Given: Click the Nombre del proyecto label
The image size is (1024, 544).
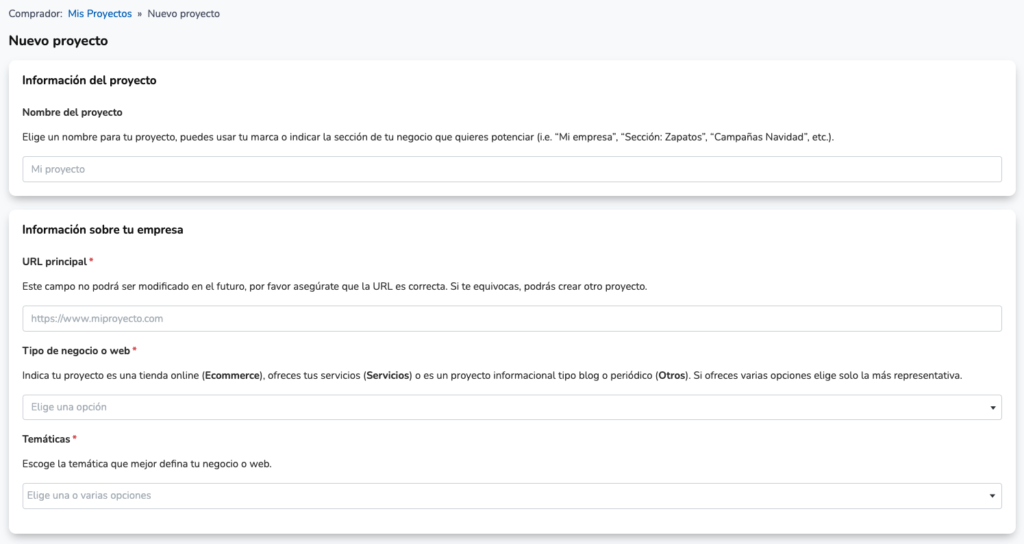Looking at the screenshot, I should 72,112.
